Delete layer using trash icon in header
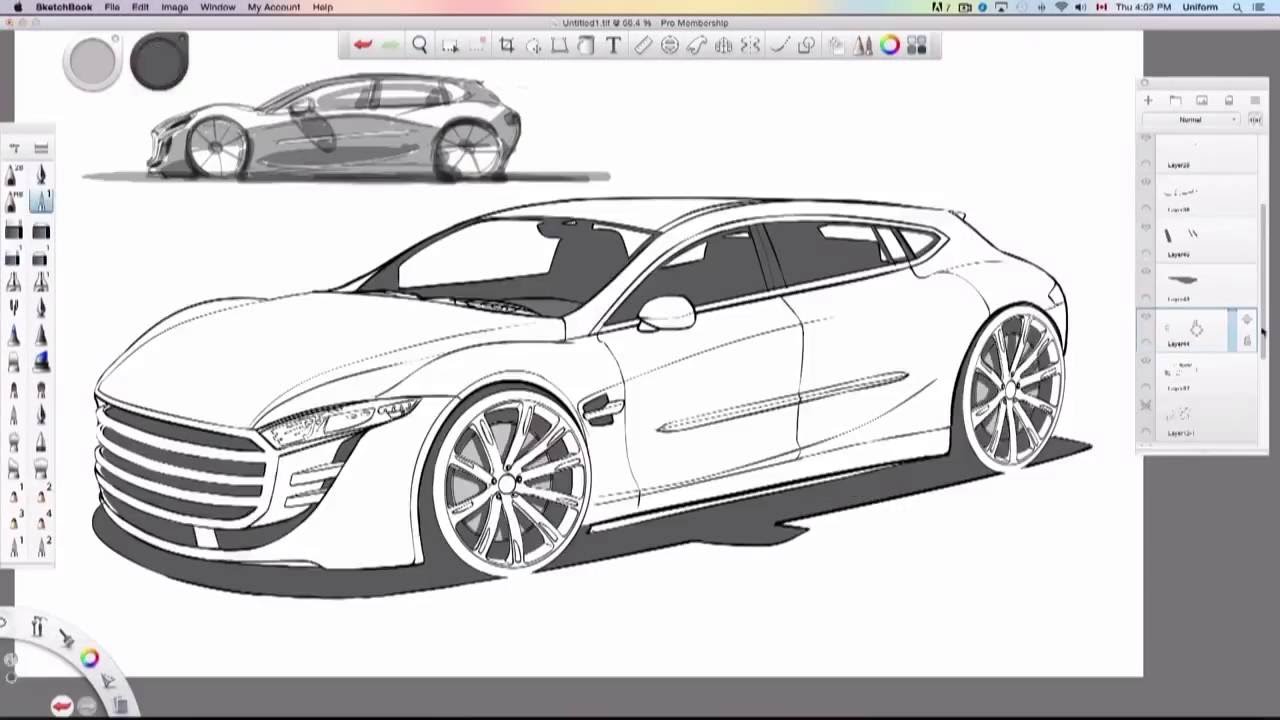Image resolution: width=1280 pixels, height=720 pixels. [1228, 100]
